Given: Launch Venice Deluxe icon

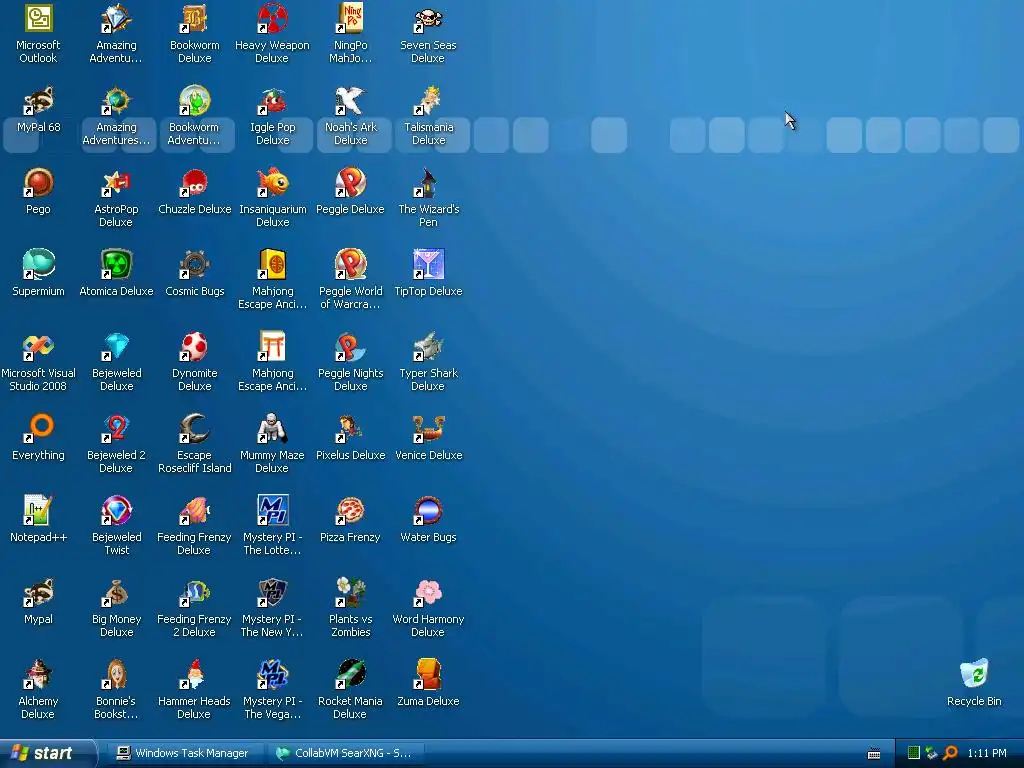Looking at the screenshot, I should [x=428, y=429].
